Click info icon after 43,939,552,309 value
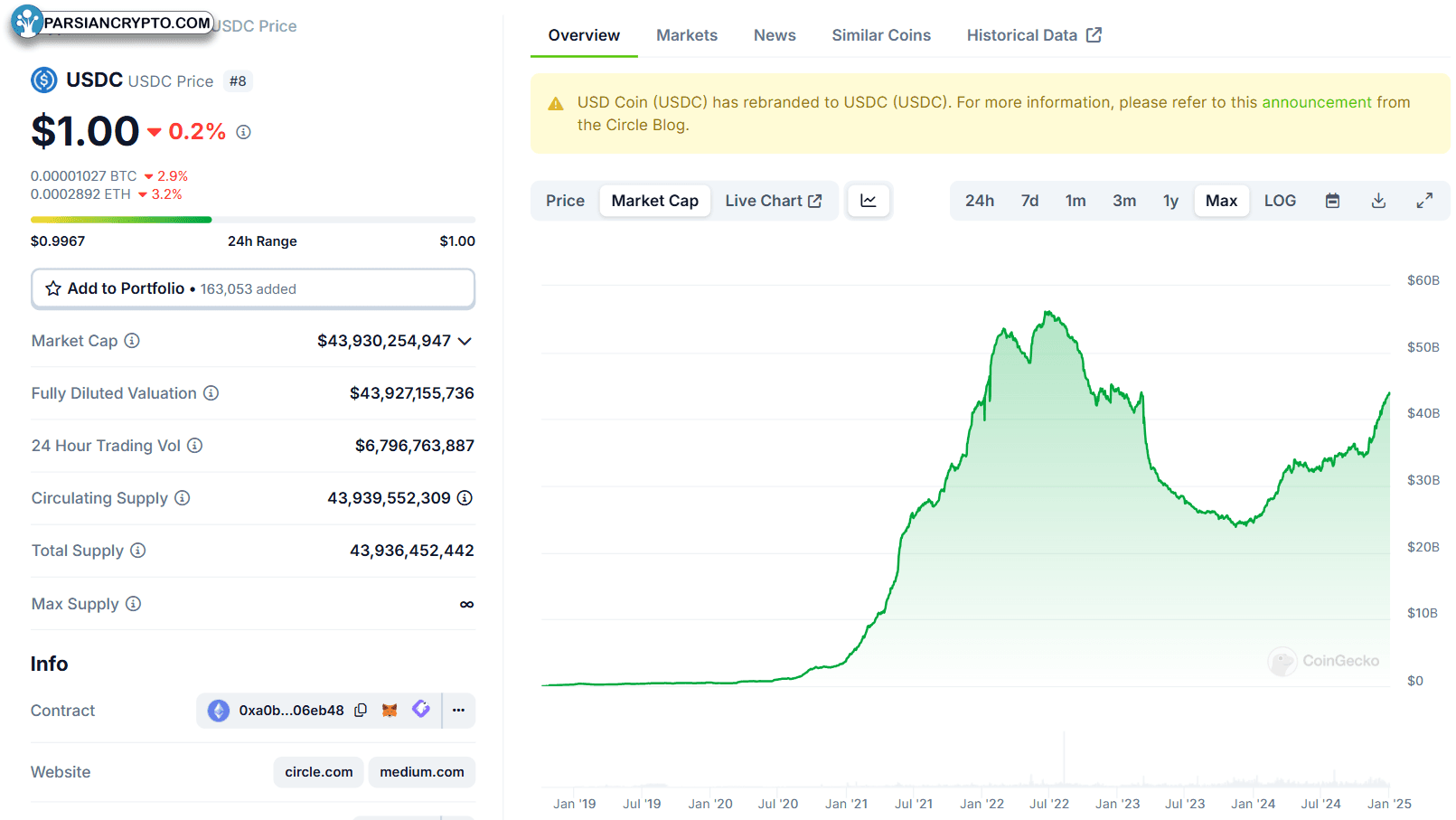Screen dimensions: 1456x820 [x=465, y=498]
